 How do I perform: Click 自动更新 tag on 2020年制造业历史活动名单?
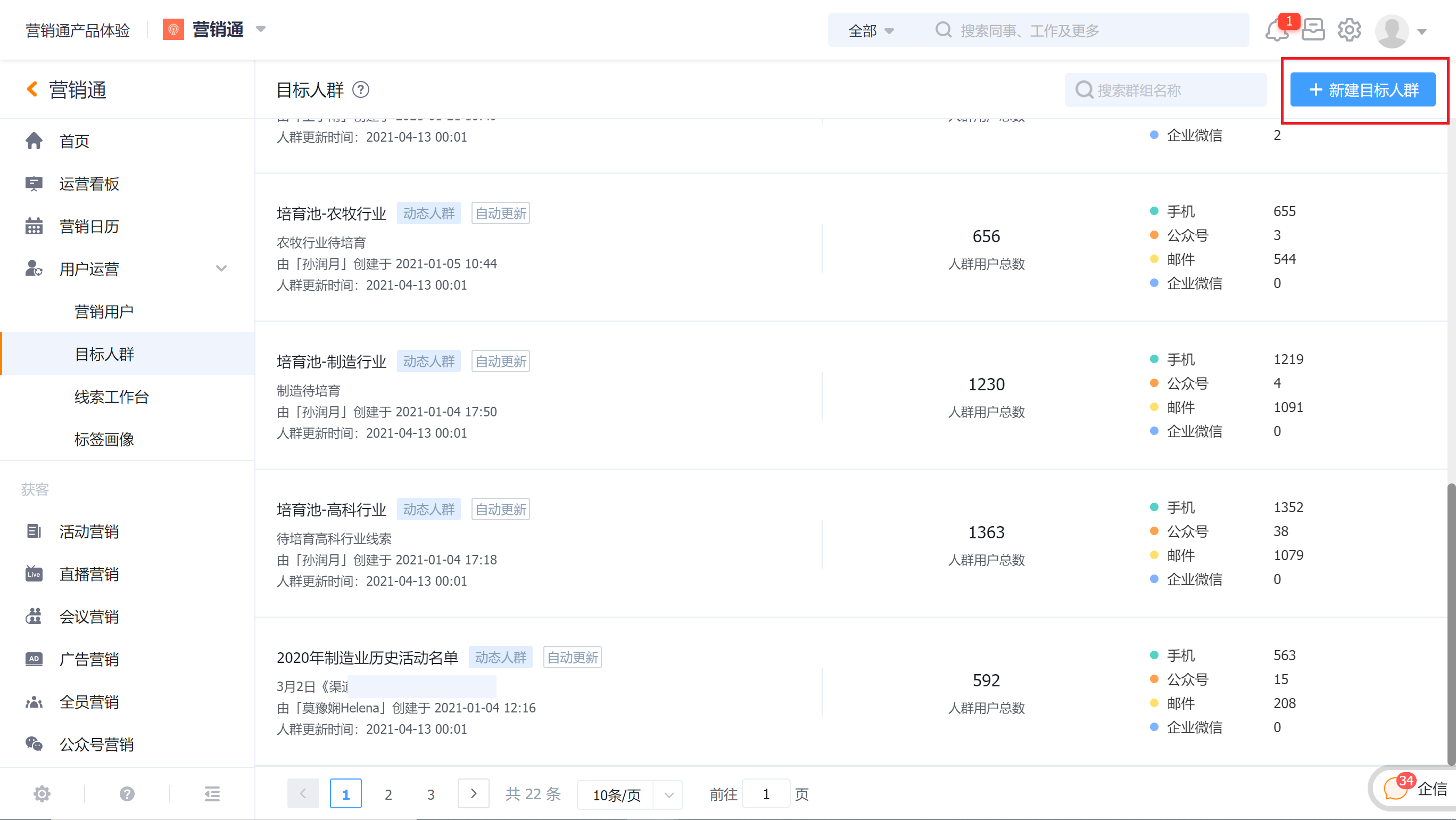coord(573,658)
